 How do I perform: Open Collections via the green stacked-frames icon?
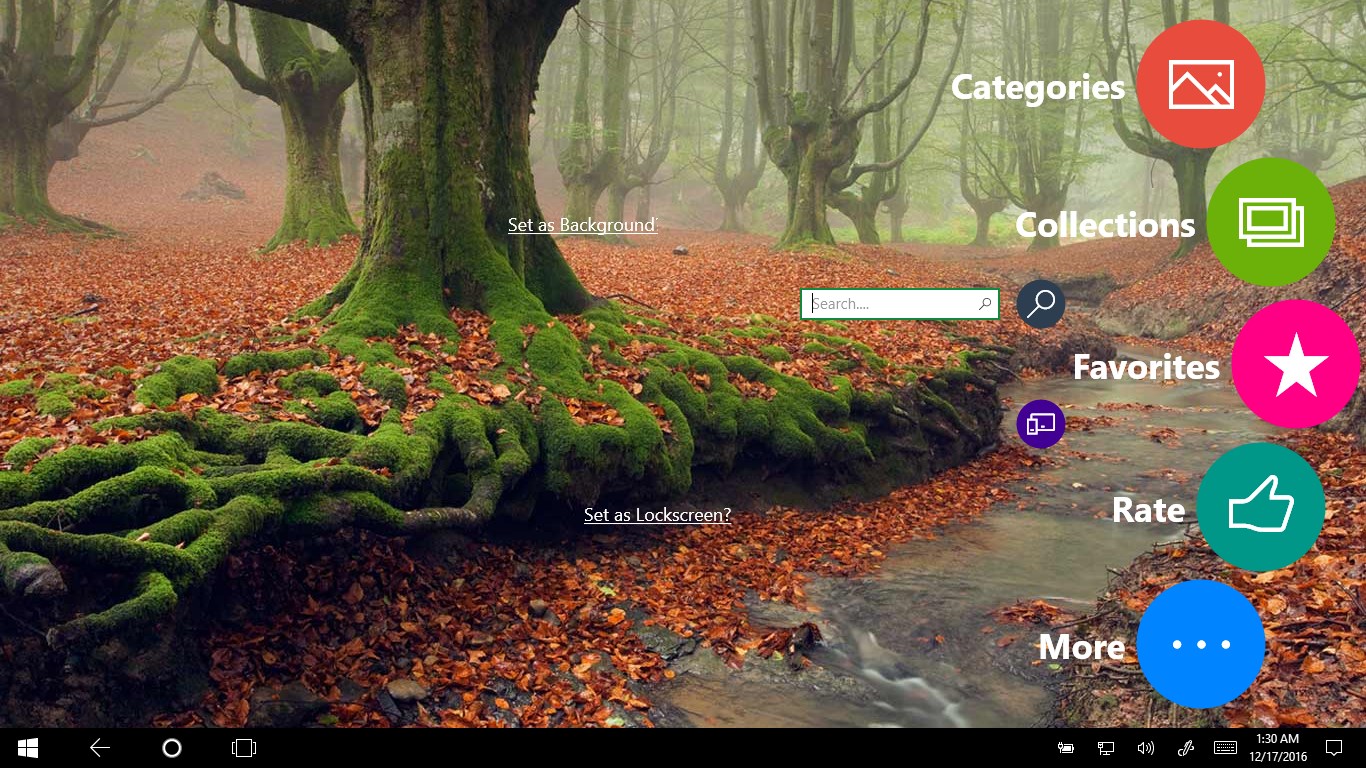tap(1270, 221)
